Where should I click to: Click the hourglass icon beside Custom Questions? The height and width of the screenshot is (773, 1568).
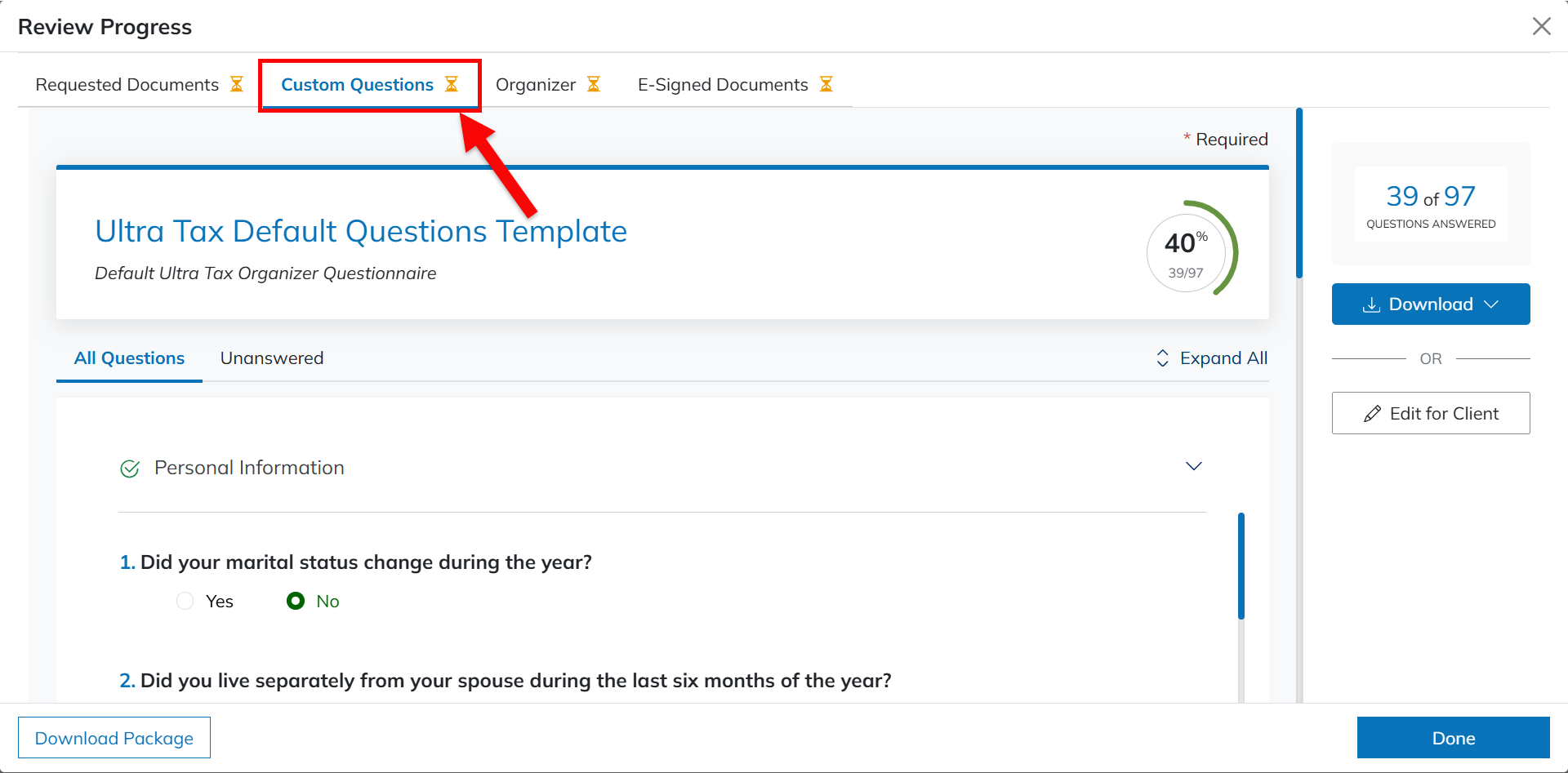(x=452, y=84)
